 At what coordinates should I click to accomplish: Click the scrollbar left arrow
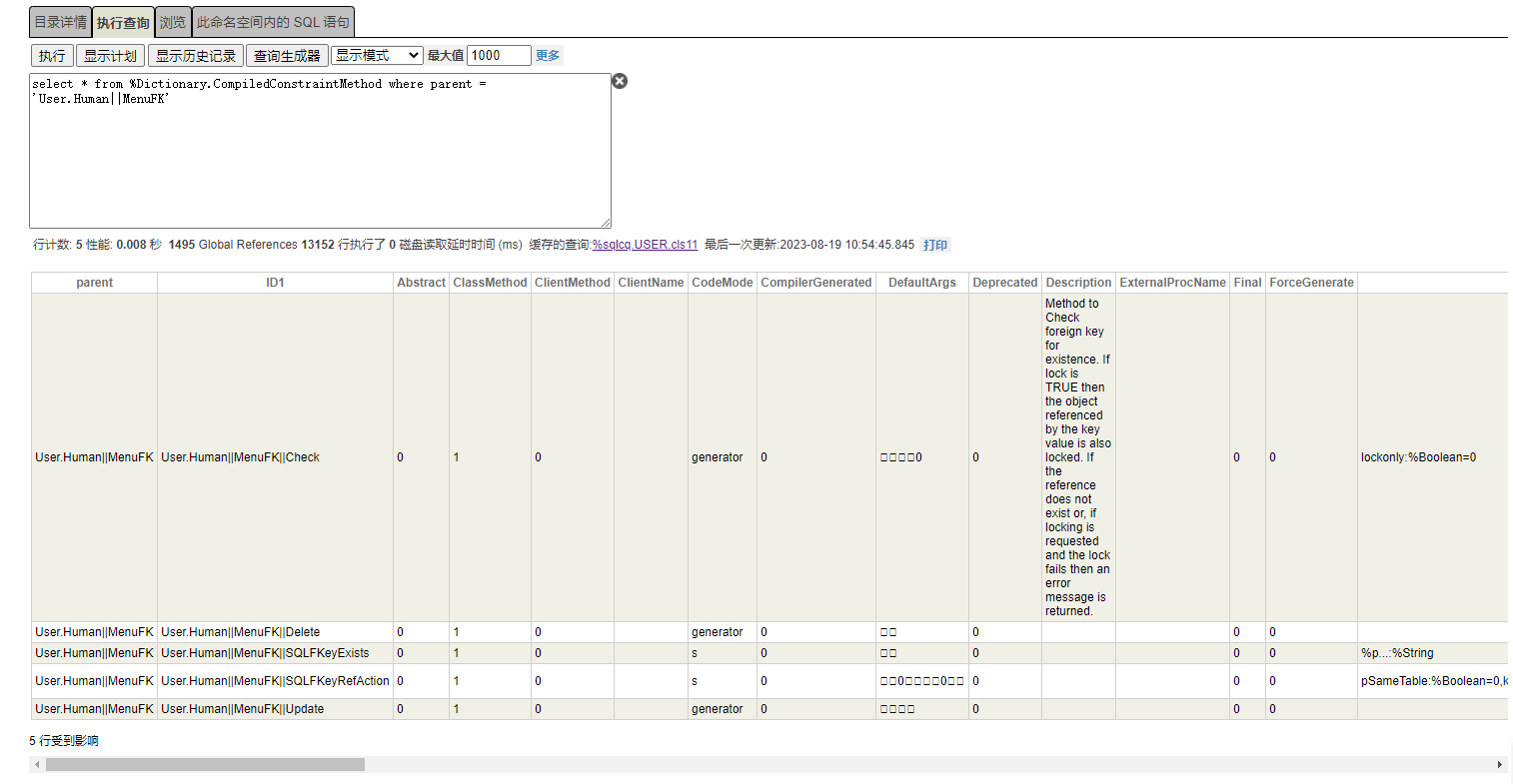point(37,764)
